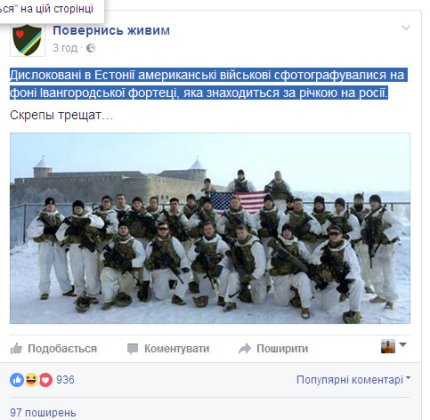This screenshot has width=430, height=420.
Task: Open the Повернись живим page name link
Action: click(111, 30)
